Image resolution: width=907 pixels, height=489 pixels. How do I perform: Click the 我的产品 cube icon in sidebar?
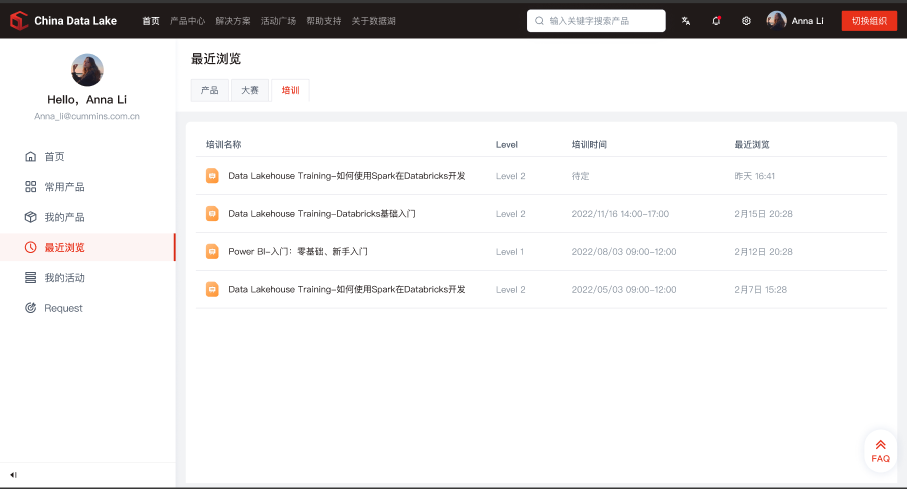tap(31, 217)
